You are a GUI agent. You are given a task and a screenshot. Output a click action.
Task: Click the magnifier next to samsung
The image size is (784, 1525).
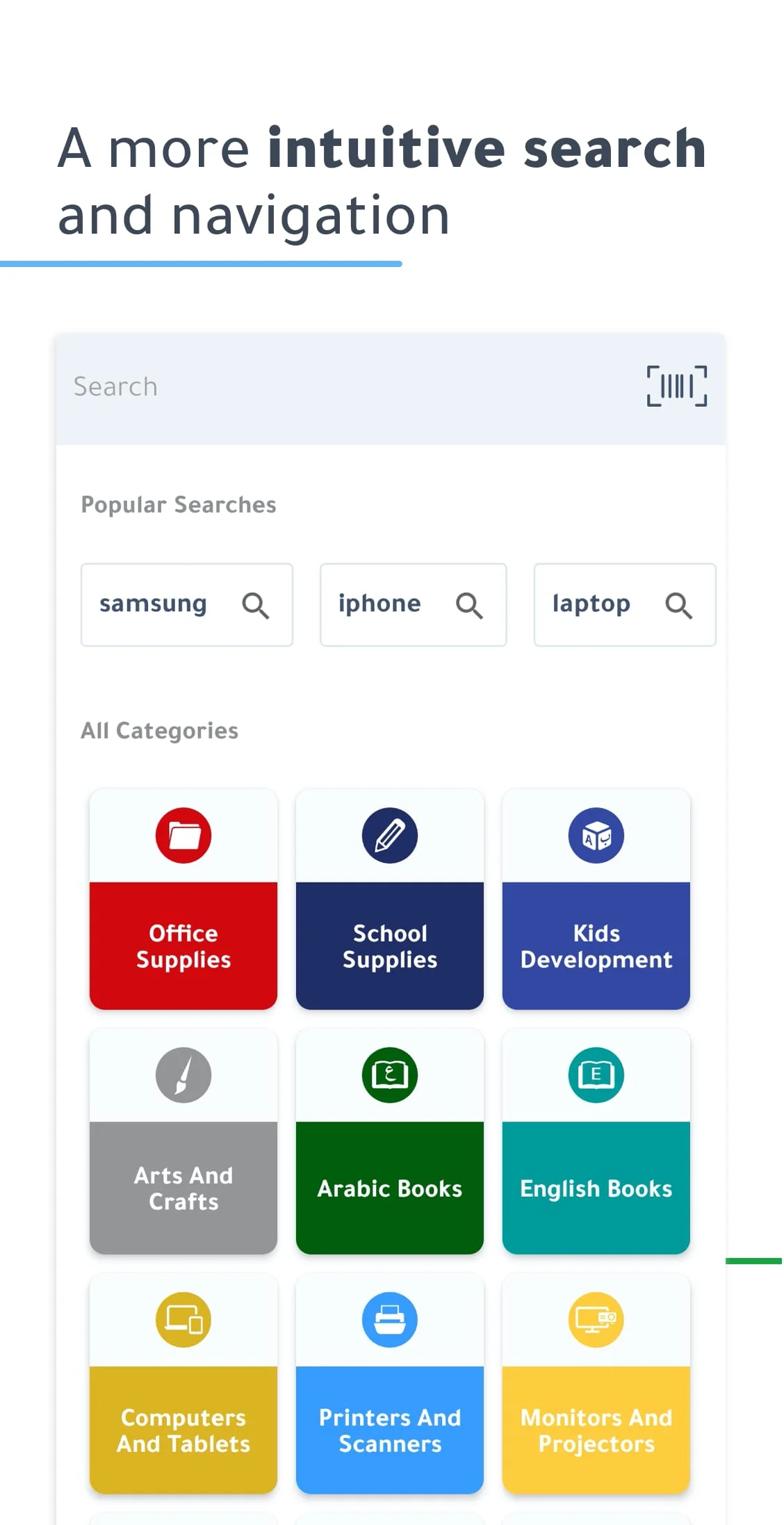click(256, 605)
